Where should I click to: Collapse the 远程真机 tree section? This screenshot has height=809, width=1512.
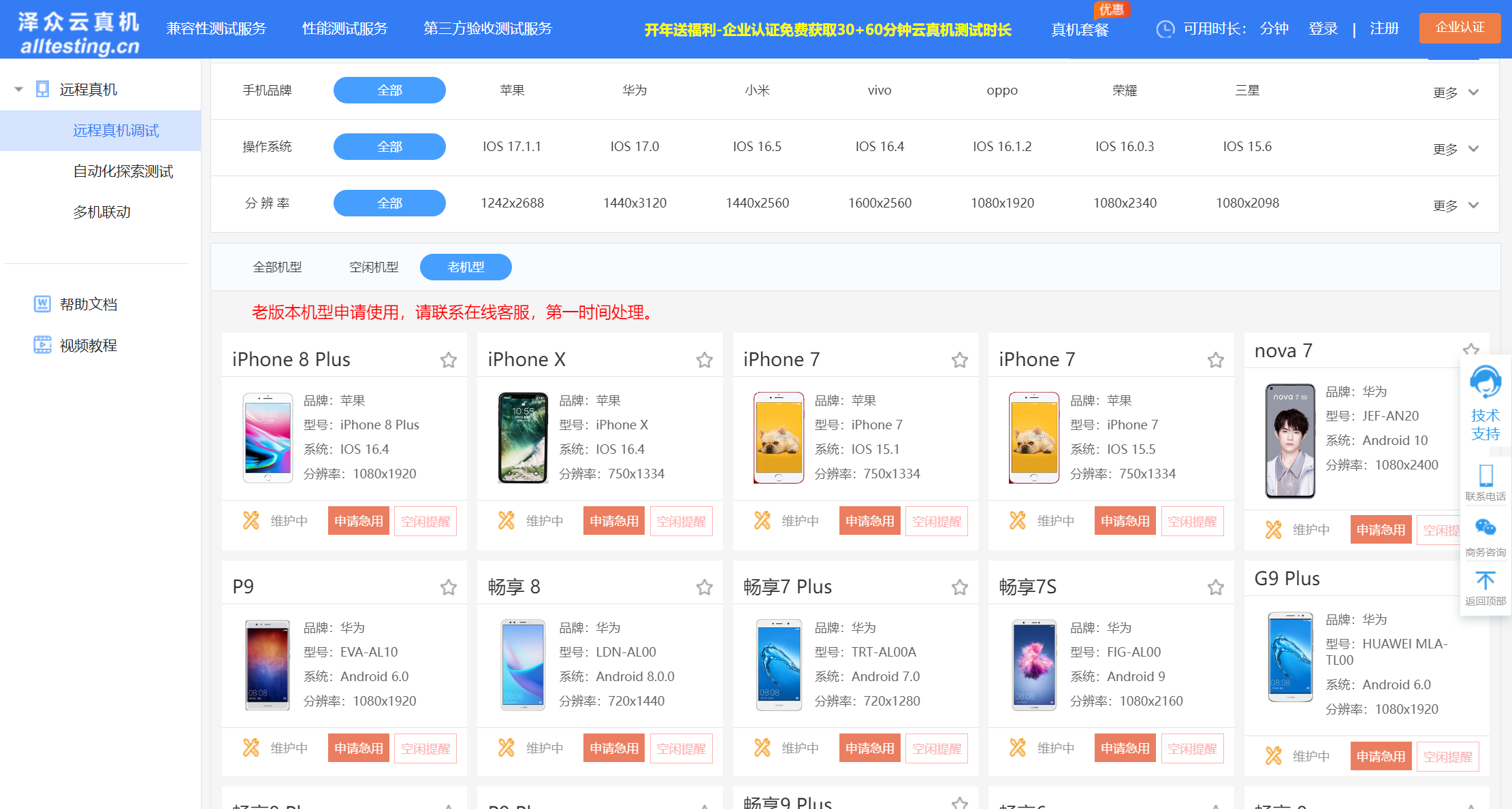19,89
